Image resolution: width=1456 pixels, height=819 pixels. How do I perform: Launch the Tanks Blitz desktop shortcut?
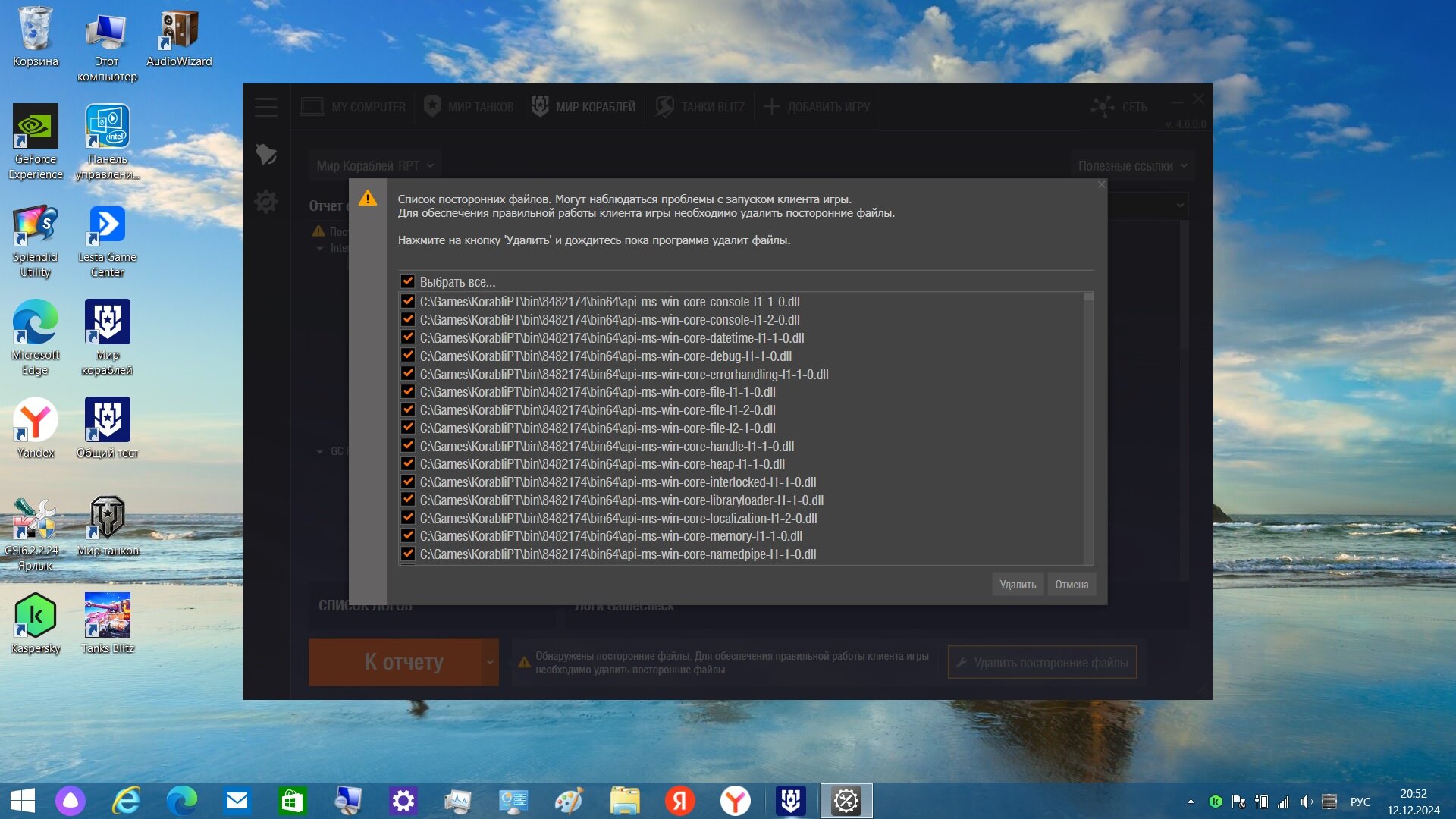tap(107, 623)
